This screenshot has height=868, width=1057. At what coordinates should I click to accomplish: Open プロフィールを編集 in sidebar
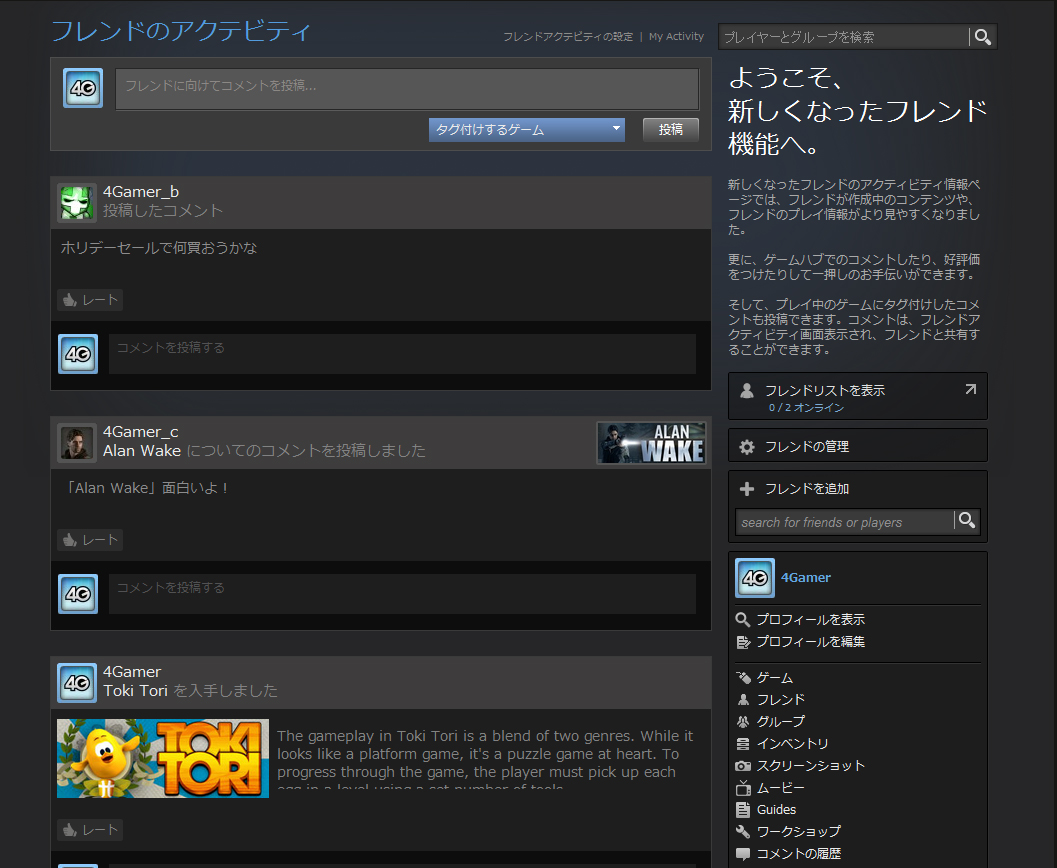coord(810,642)
